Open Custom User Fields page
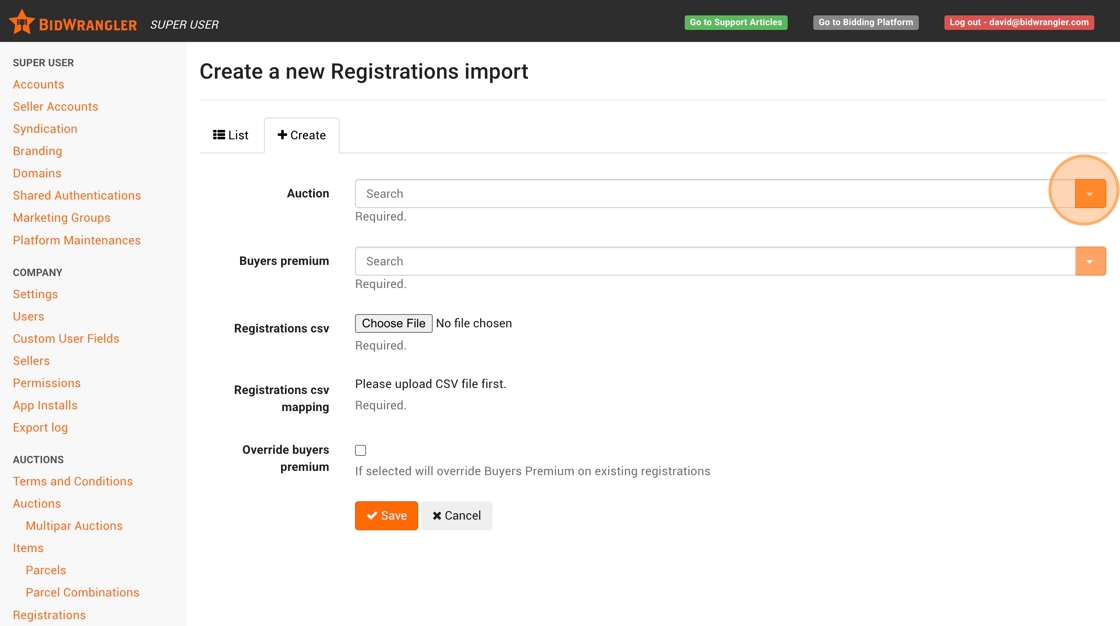 pos(66,339)
